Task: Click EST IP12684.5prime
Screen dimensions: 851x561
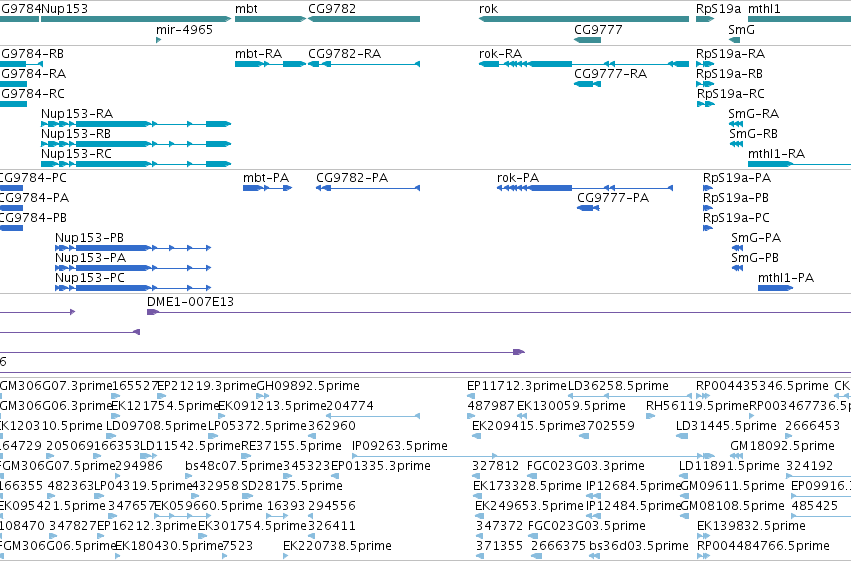Action: pyautogui.click(x=594, y=496)
